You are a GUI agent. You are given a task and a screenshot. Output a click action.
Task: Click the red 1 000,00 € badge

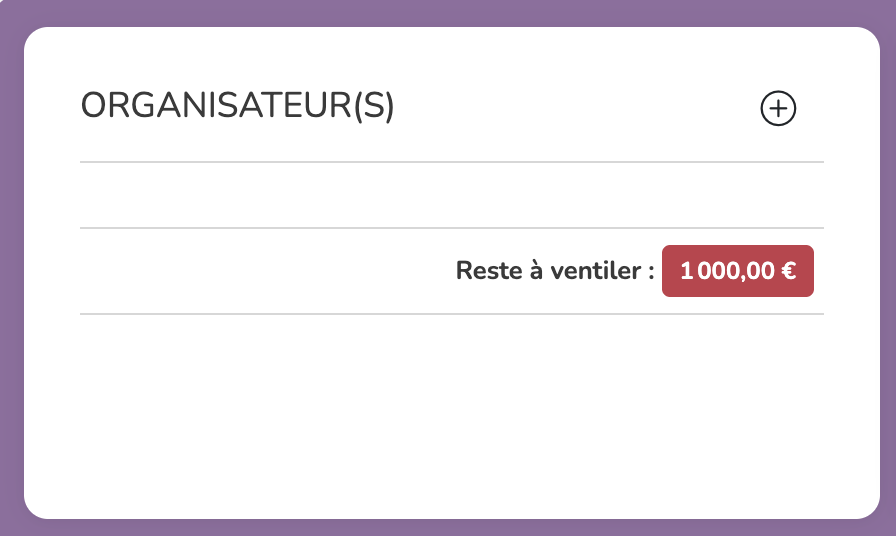click(738, 271)
